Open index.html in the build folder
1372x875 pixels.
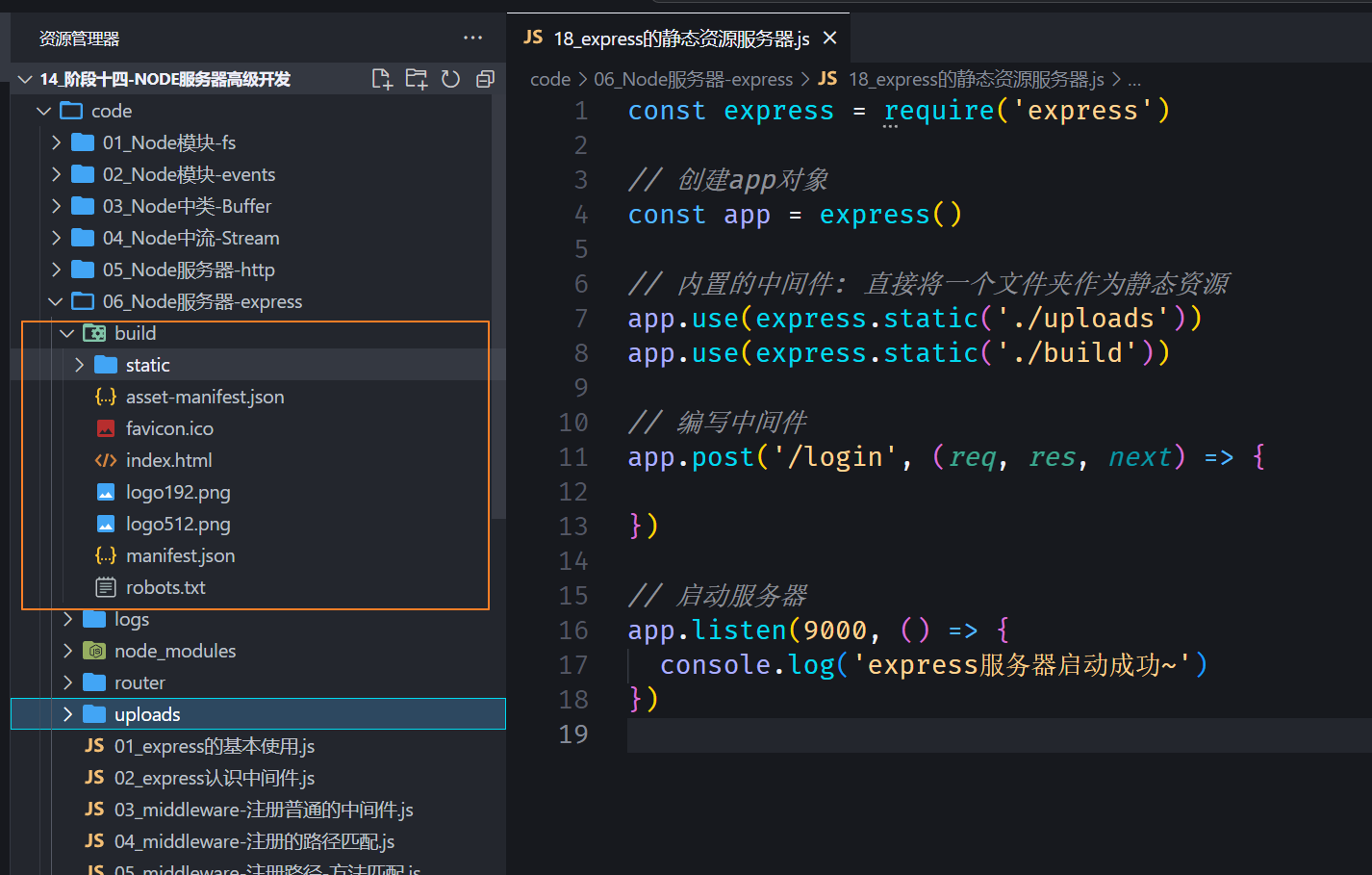(168, 460)
